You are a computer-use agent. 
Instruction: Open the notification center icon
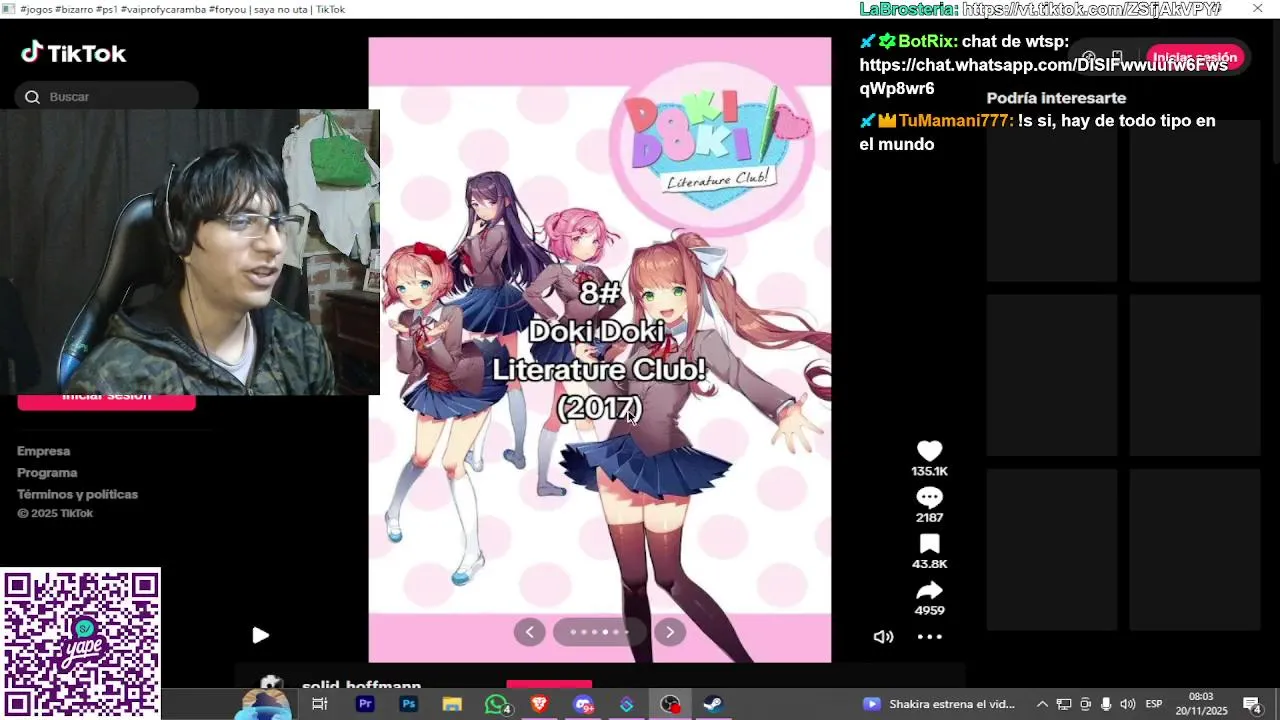point(1252,704)
